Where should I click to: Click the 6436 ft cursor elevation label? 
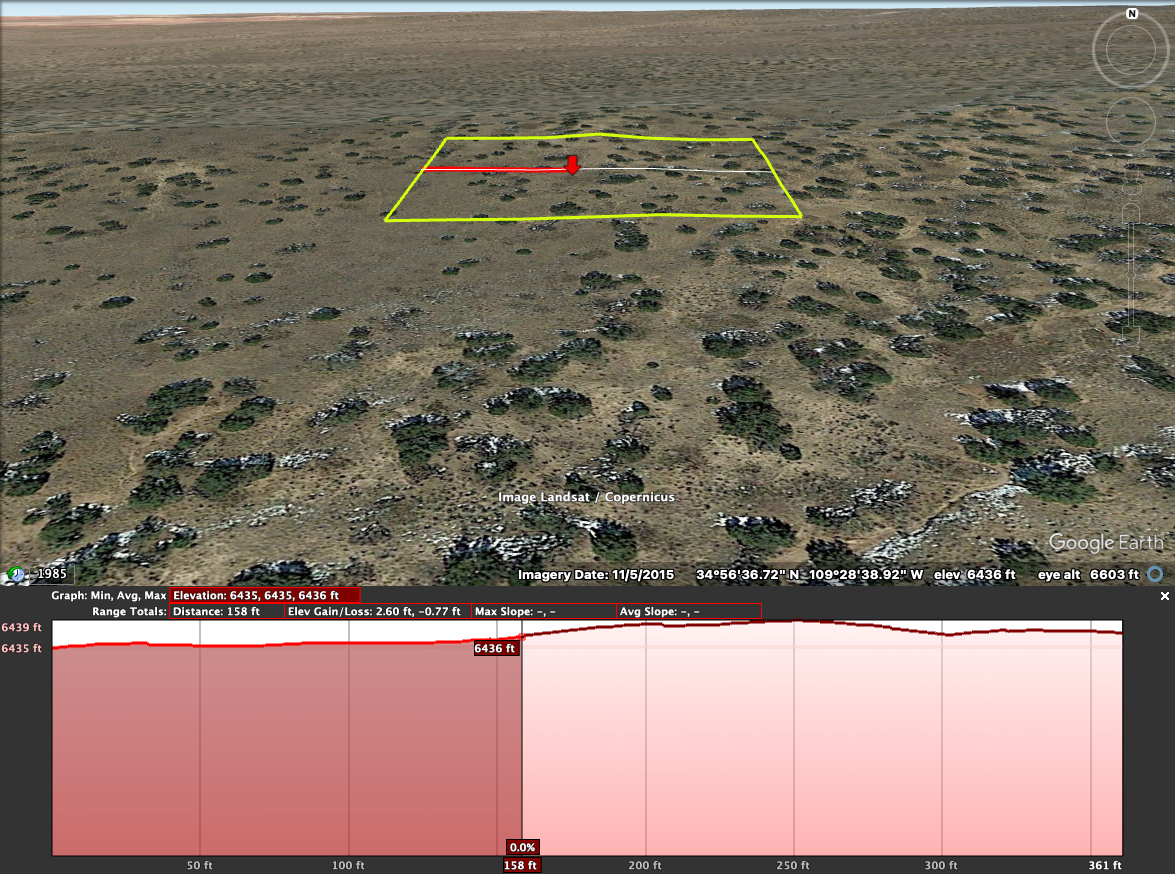(495, 648)
